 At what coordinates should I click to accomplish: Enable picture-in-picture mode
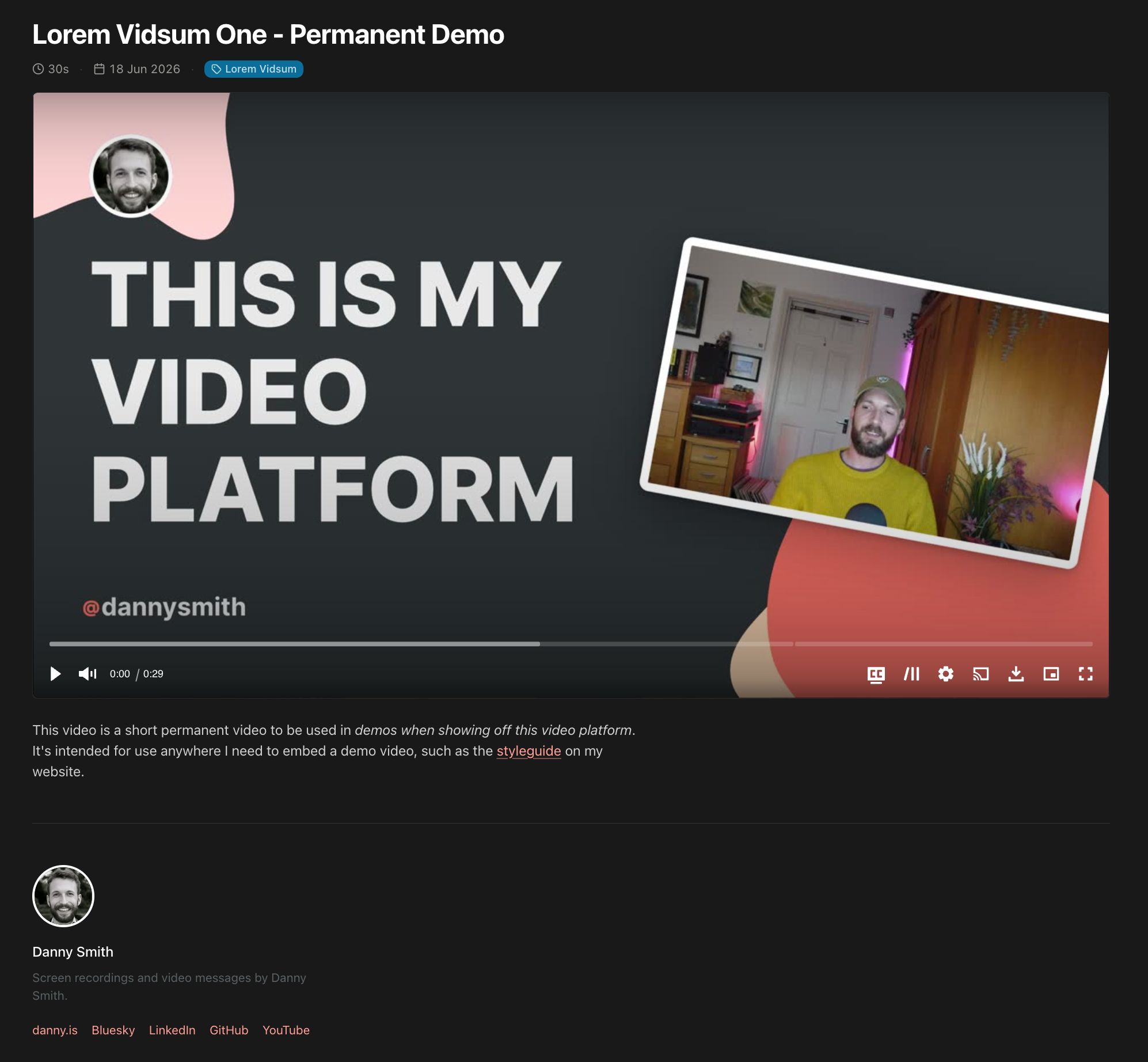(x=1051, y=674)
